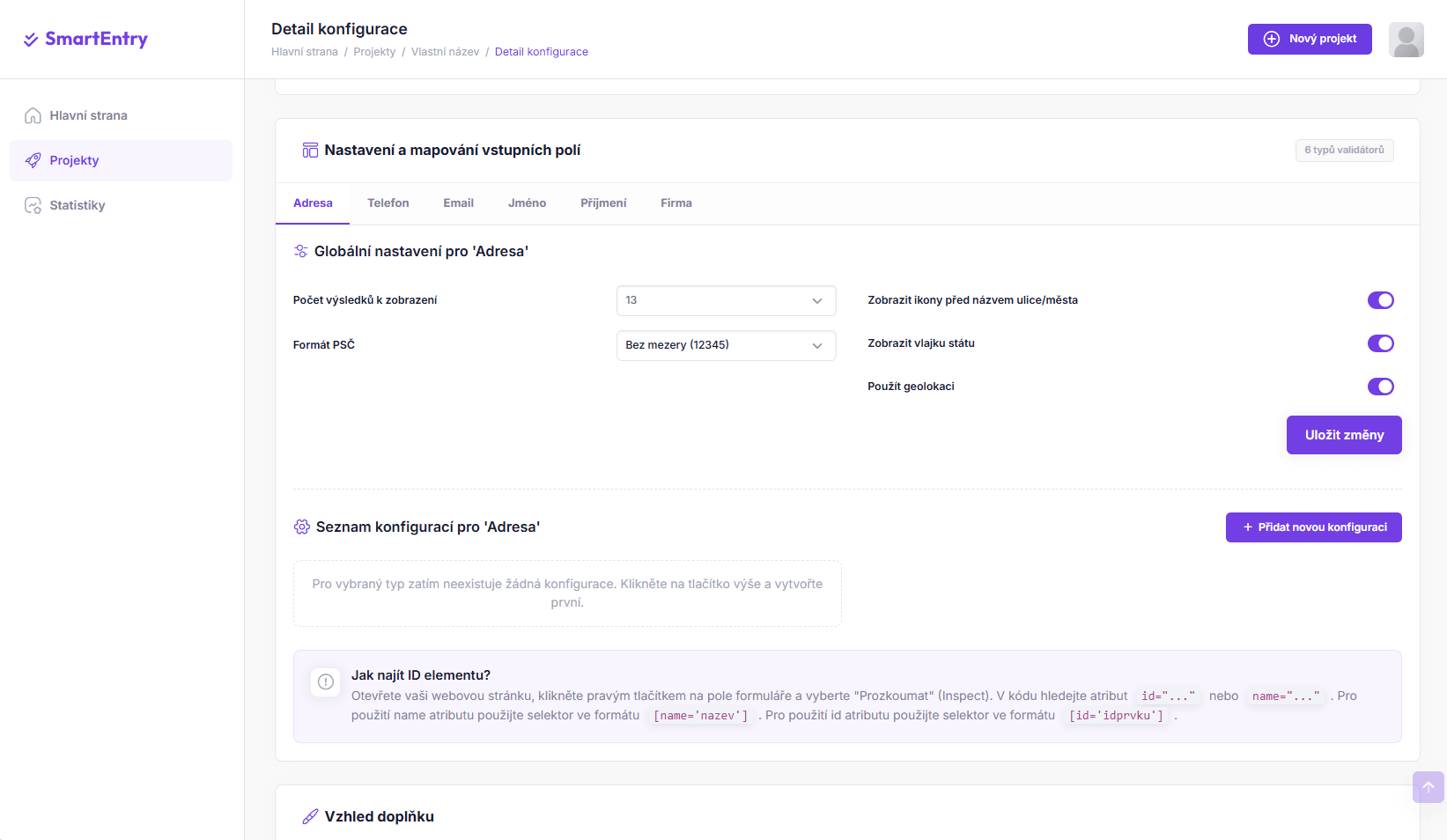This screenshot has height=840, width=1447.
Task: Turn off Použít geolokaci toggle
Action: click(1380, 387)
